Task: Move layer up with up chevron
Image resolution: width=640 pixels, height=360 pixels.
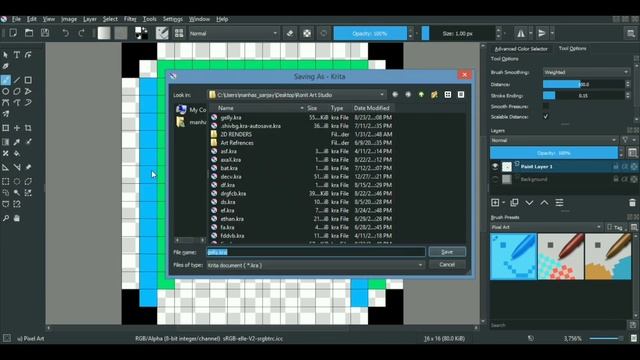Action: click(544, 202)
